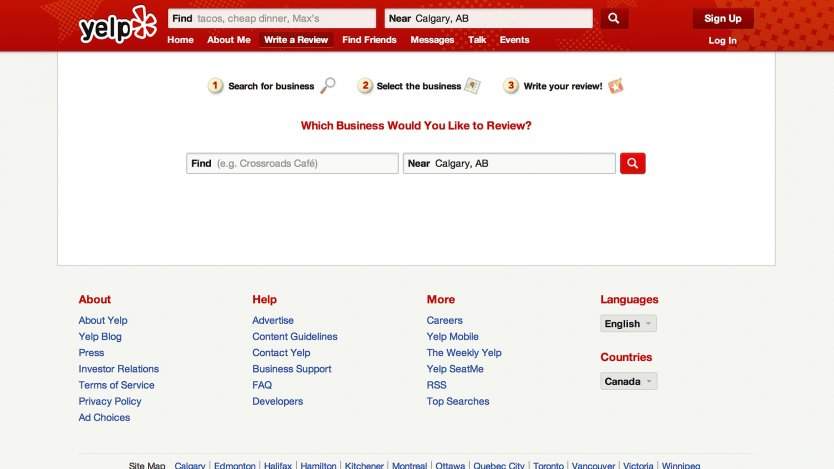Go to Find Friends in navigation
The width and height of the screenshot is (834, 469).
point(369,40)
